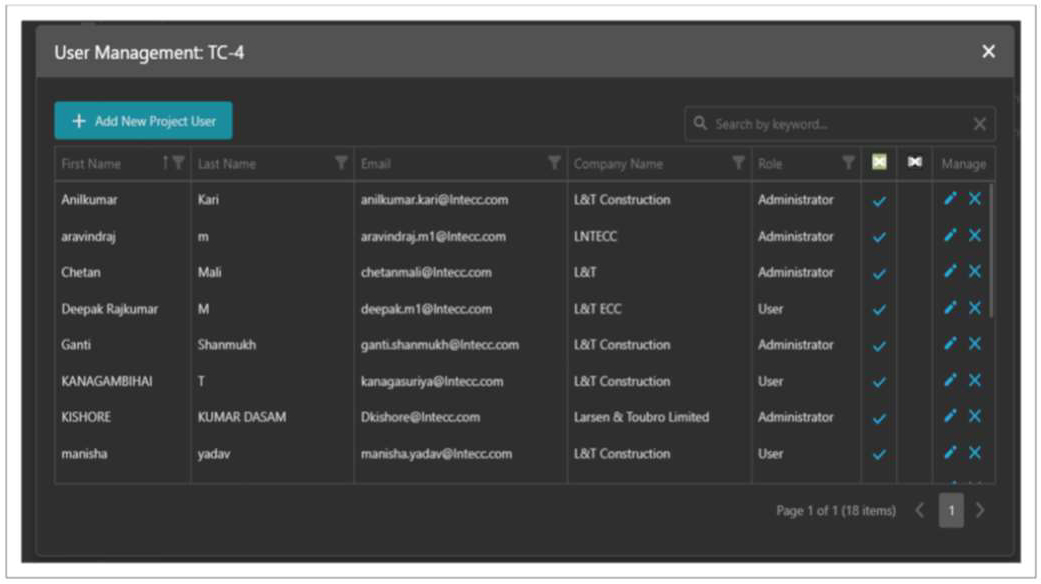Open the Email column filter
Screen dimensions: 1041x584
tap(554, 163)
